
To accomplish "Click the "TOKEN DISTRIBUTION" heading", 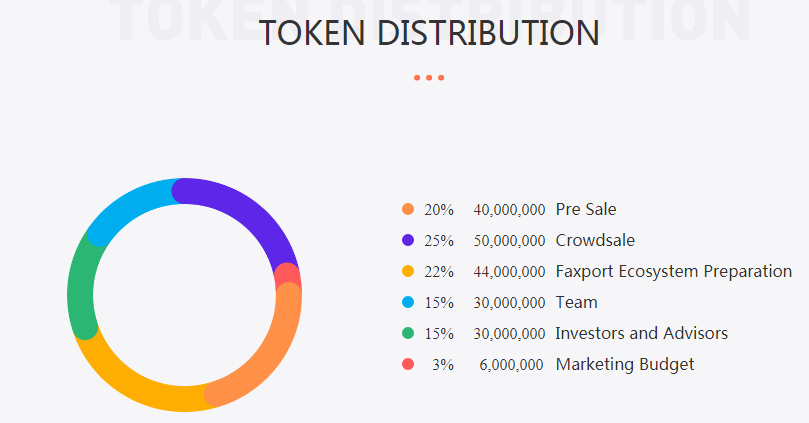I will click(x=429, y=32).
